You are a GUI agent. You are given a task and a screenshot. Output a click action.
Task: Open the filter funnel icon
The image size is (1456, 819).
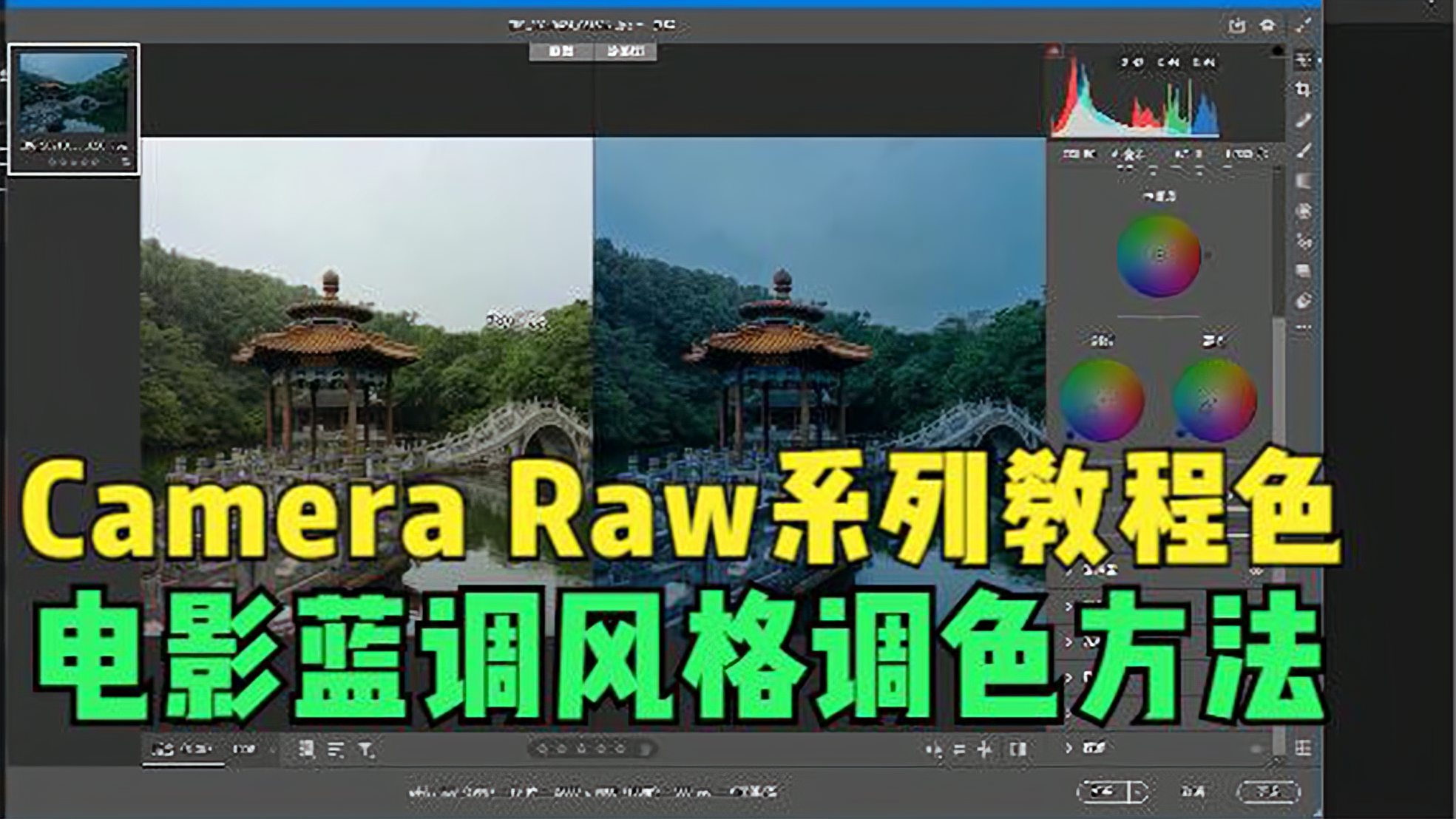[366, 750]
